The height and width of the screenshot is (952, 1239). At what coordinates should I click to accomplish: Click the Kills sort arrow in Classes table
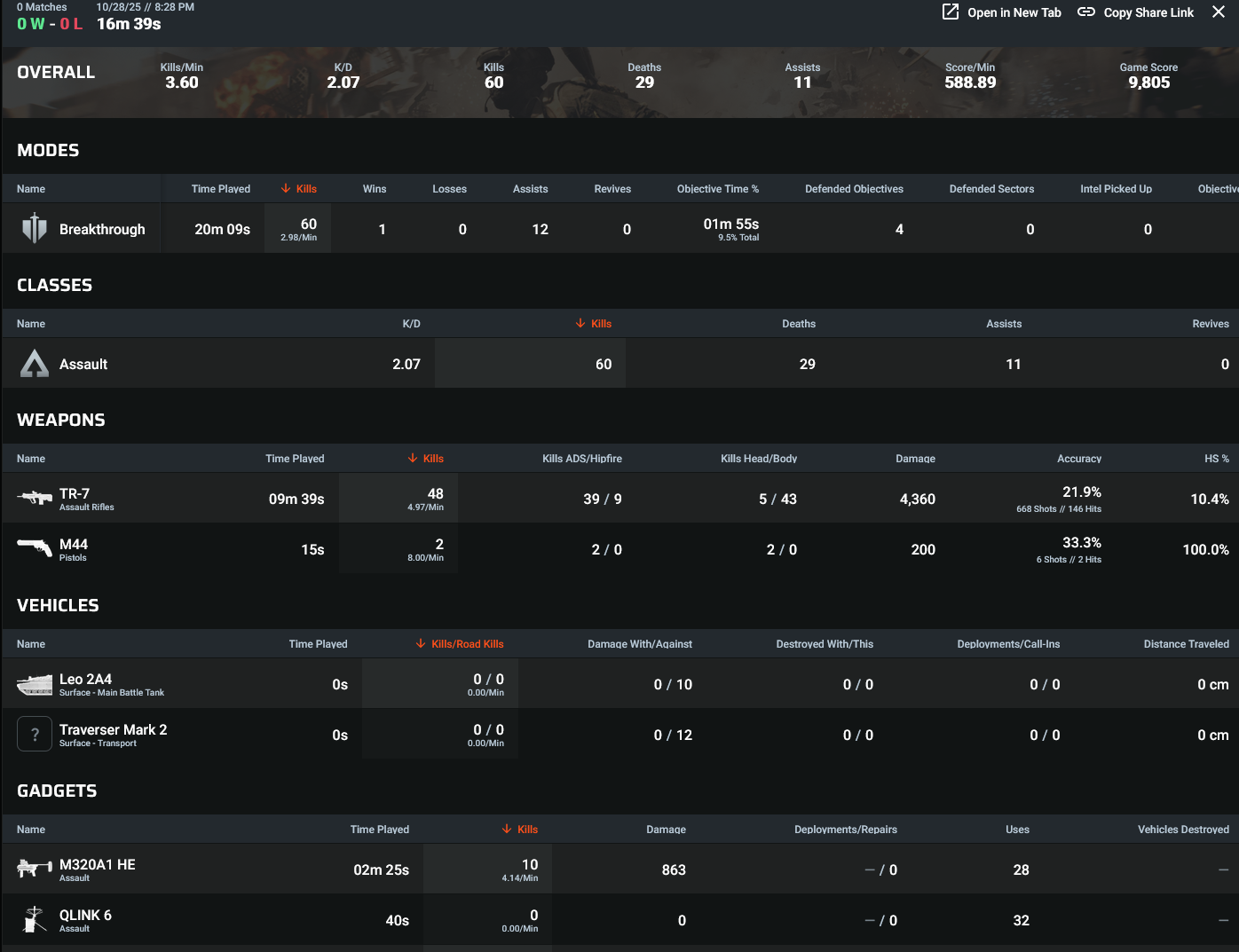[x=580, y=323]
